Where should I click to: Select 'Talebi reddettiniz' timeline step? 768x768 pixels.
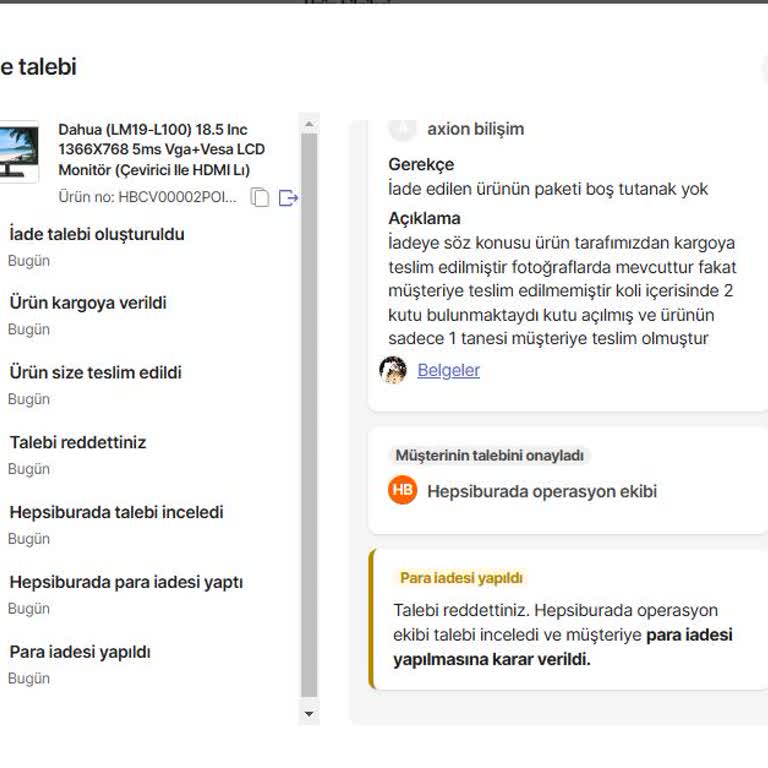pyautogui.click(x=78, y=442)
